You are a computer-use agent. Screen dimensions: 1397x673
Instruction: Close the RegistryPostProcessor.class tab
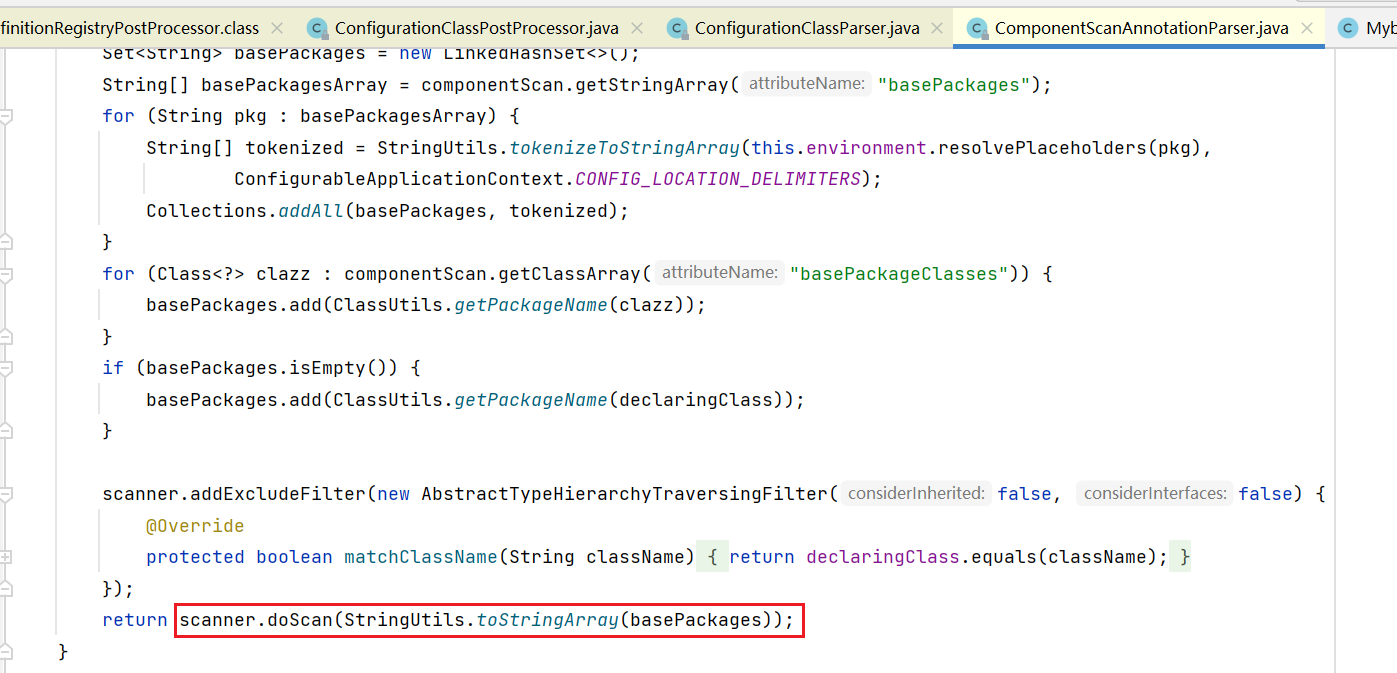coord(277,28)
